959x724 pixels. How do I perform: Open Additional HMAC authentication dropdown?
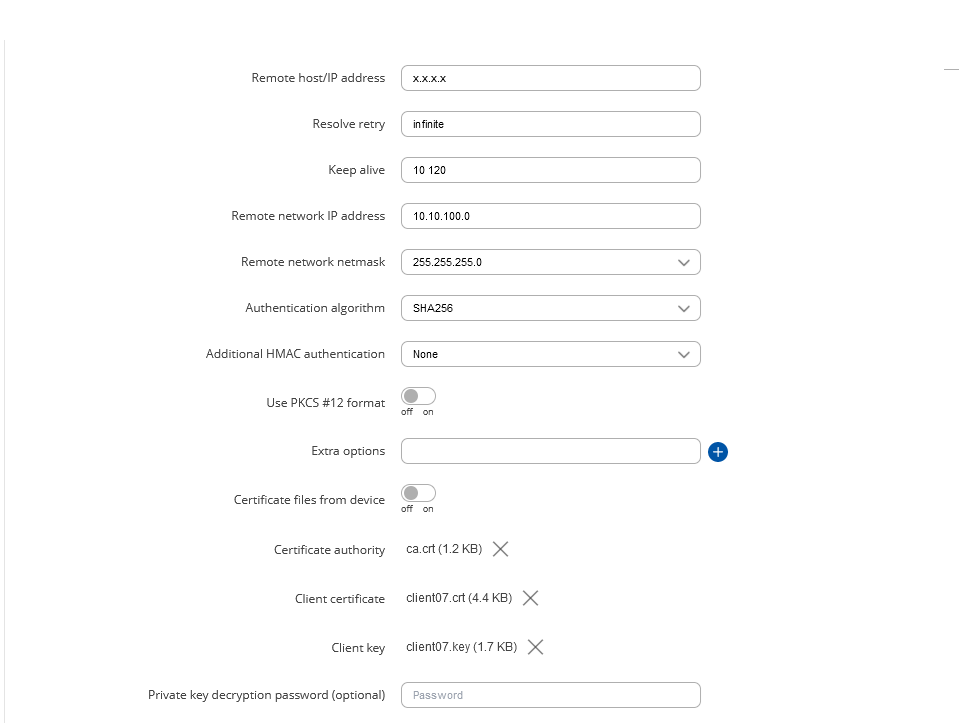[550, 354]
